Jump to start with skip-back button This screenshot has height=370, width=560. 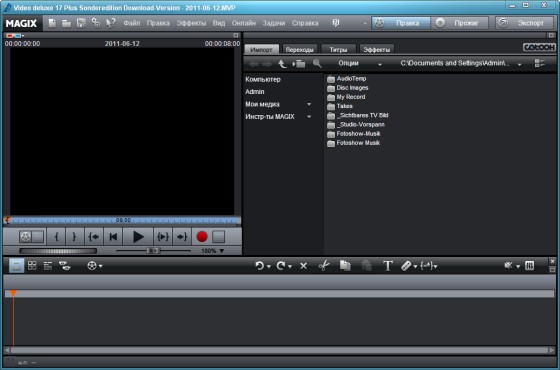pyautogui.click(x=113, y=237)
